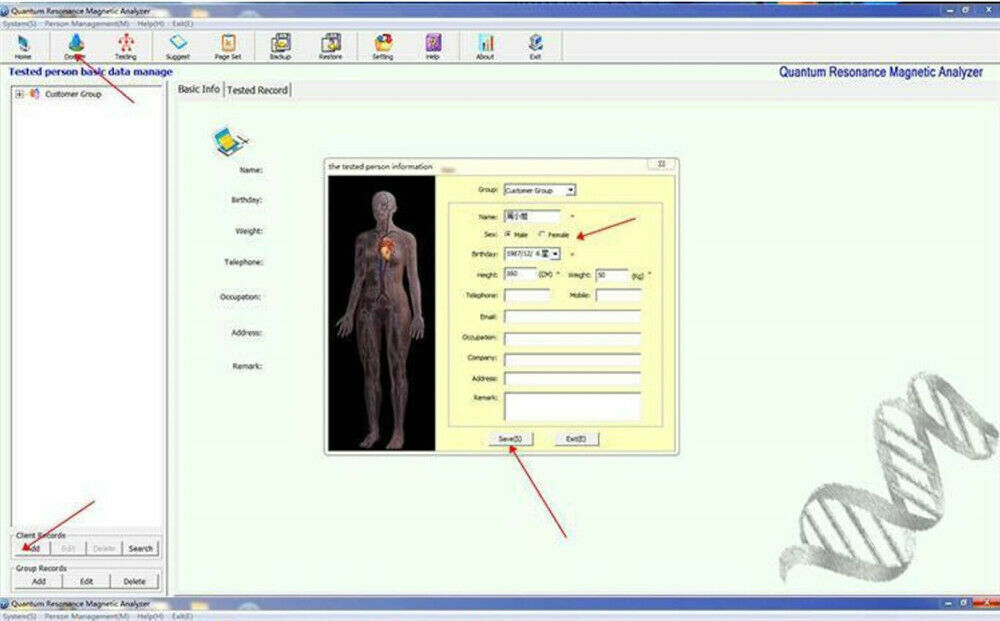Image resolution: width=1000 pixels, height=621 pixels.
Task: Open the Group dropdown in the dialog
Action: (x=570, y=190)
